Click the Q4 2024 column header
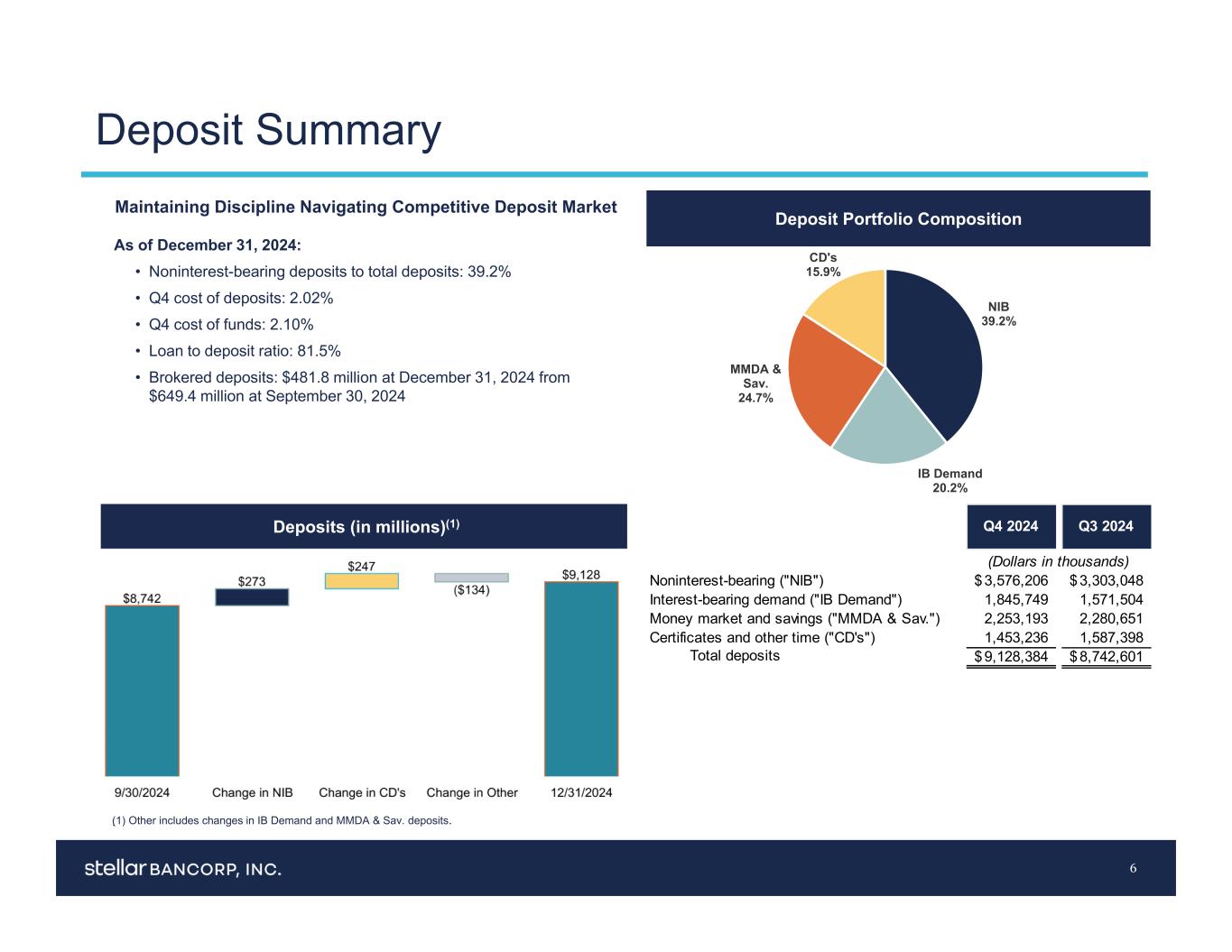 1011,526
